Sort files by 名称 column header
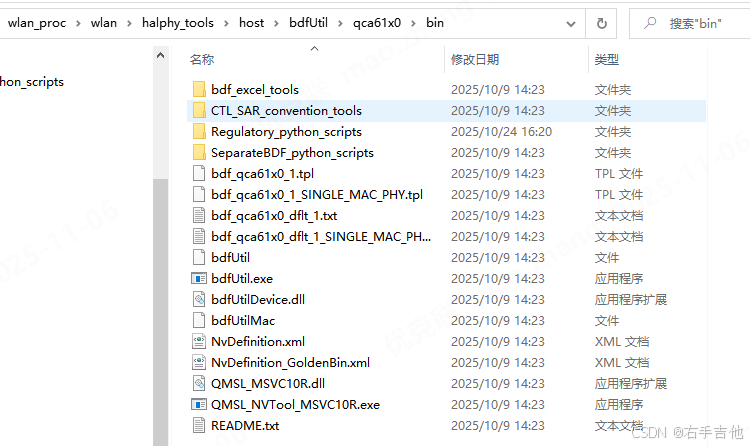 (x=202, y=60)
